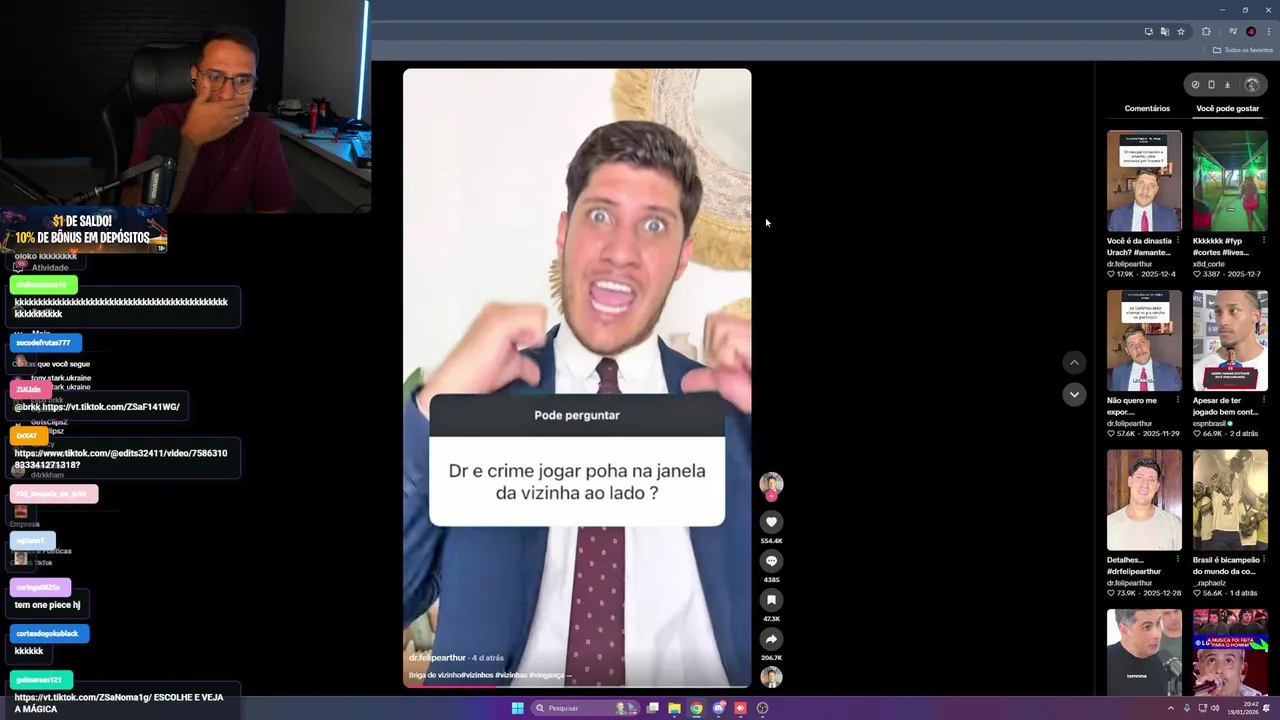Open the more options dots on 'Brasil é bicampeão' video

click(1264, 560)
